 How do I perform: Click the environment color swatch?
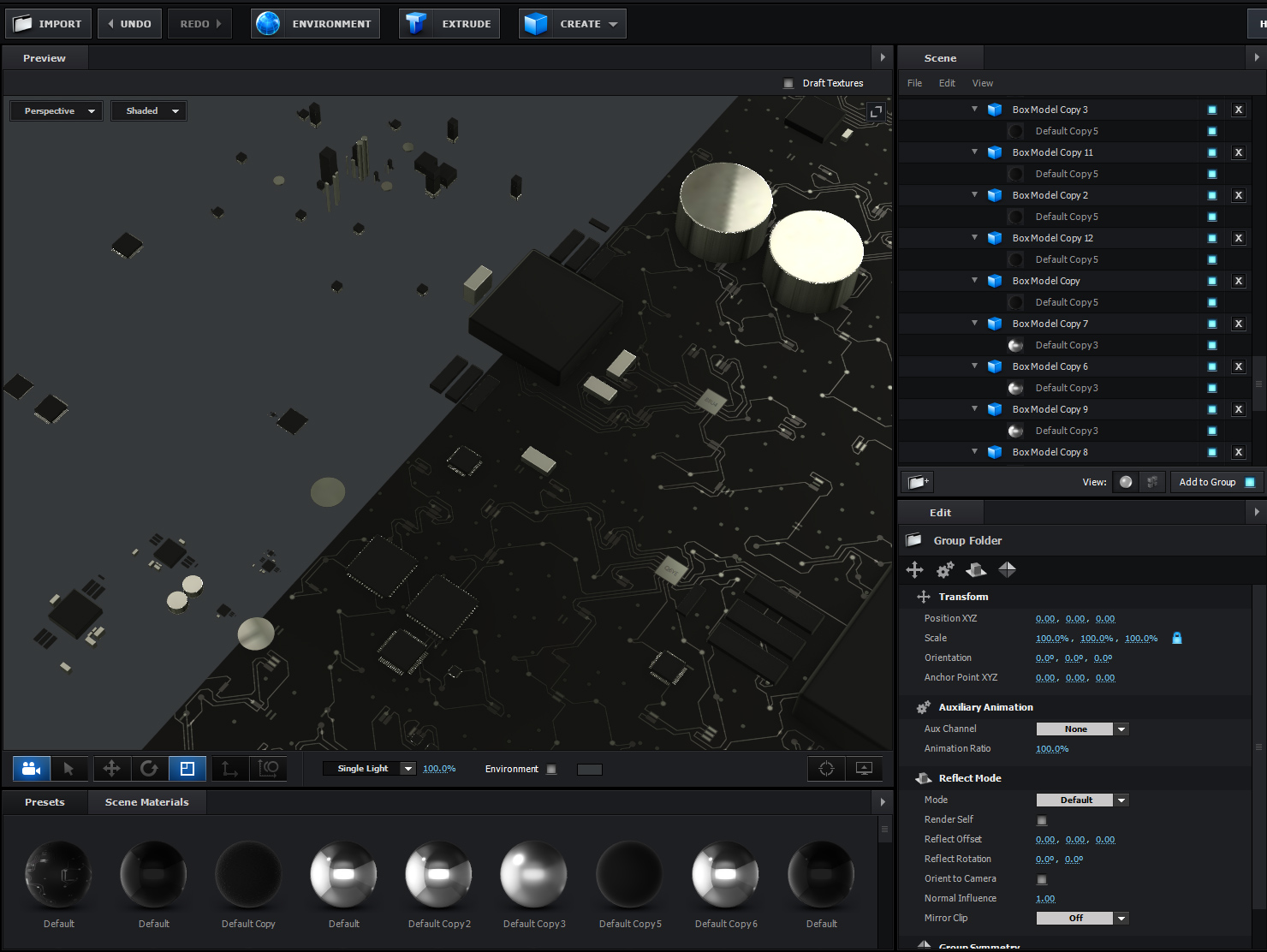click(590, 770)
